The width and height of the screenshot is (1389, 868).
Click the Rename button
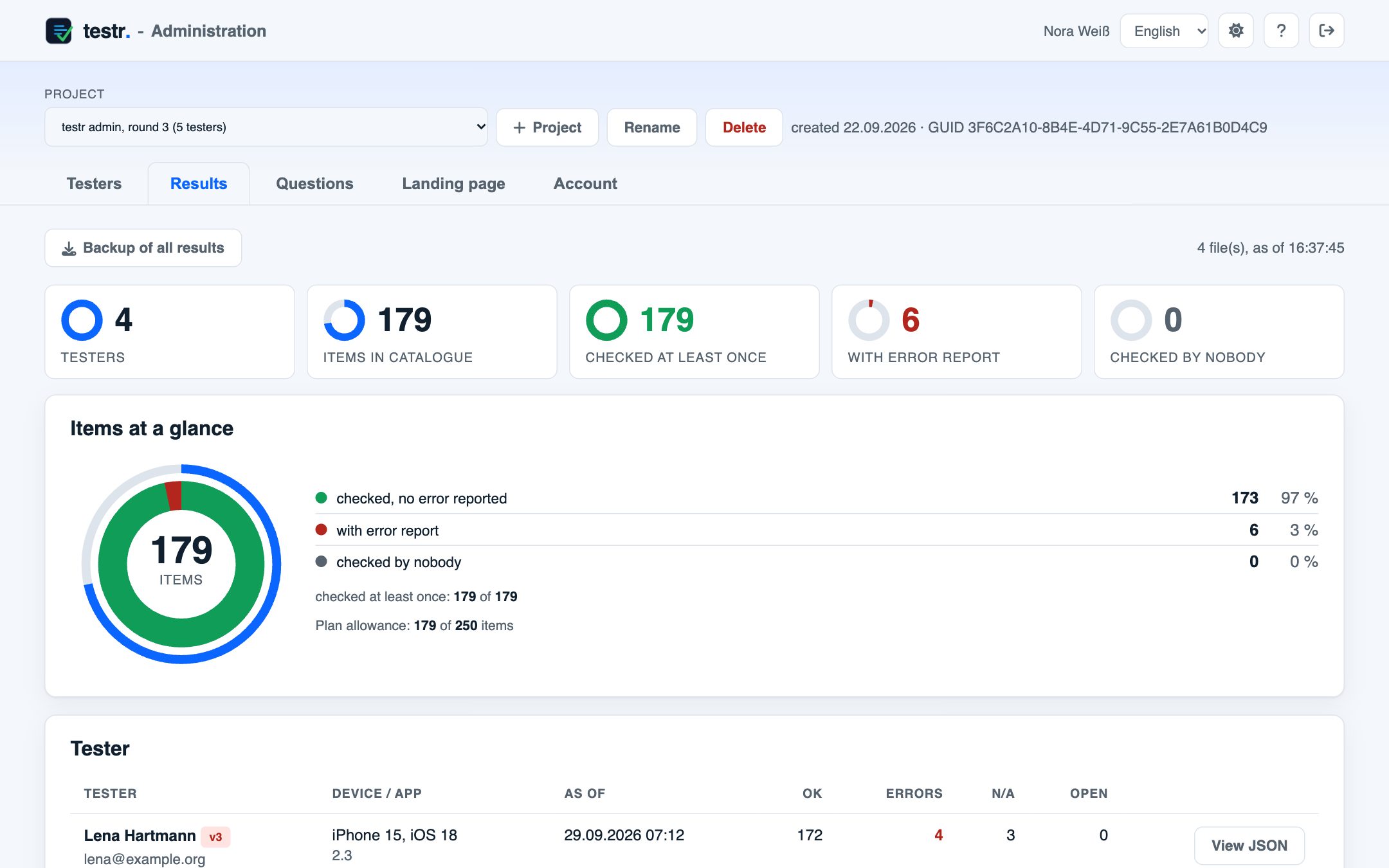(652, 127)
